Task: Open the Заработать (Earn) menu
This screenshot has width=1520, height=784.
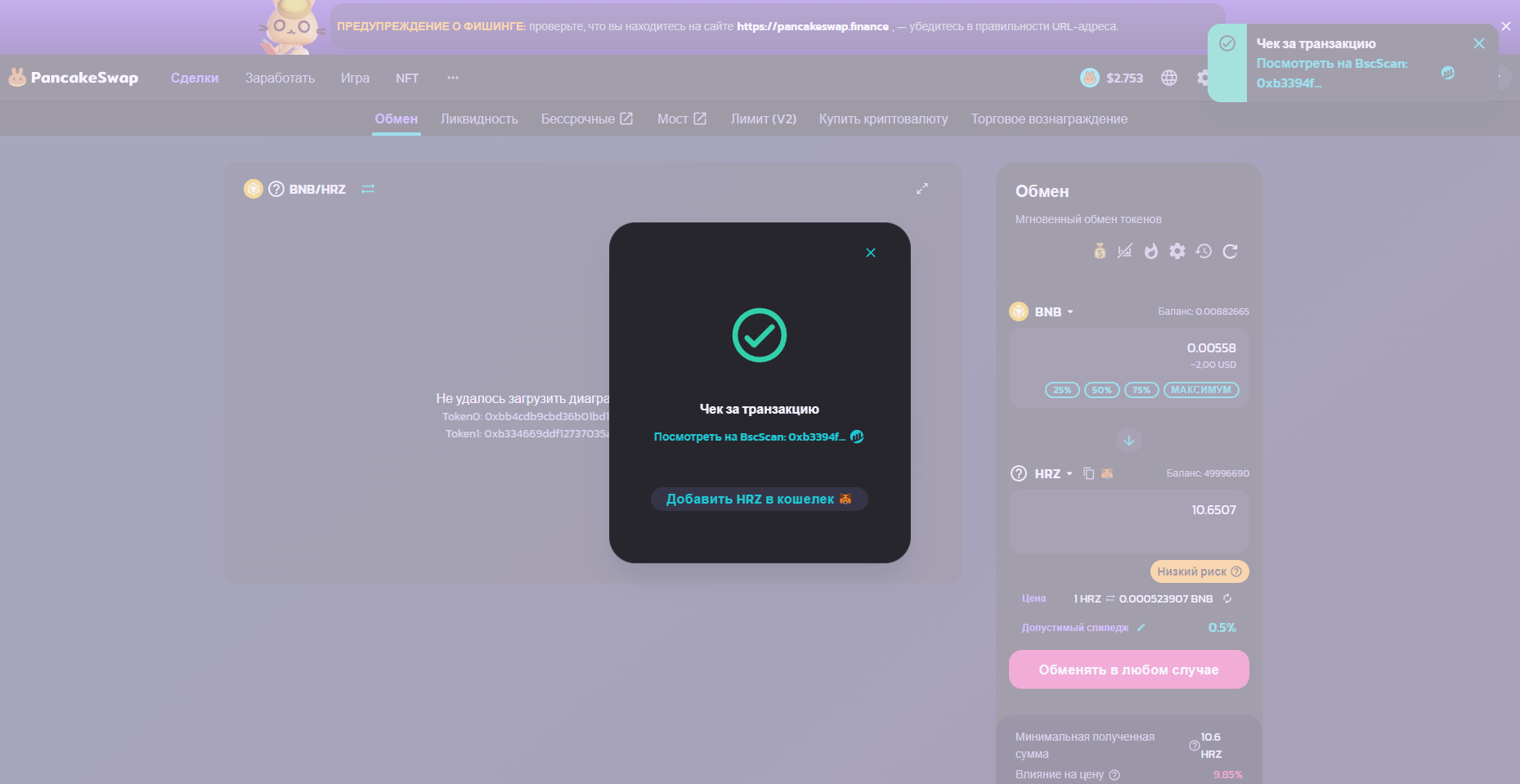Action: [280, 78]
